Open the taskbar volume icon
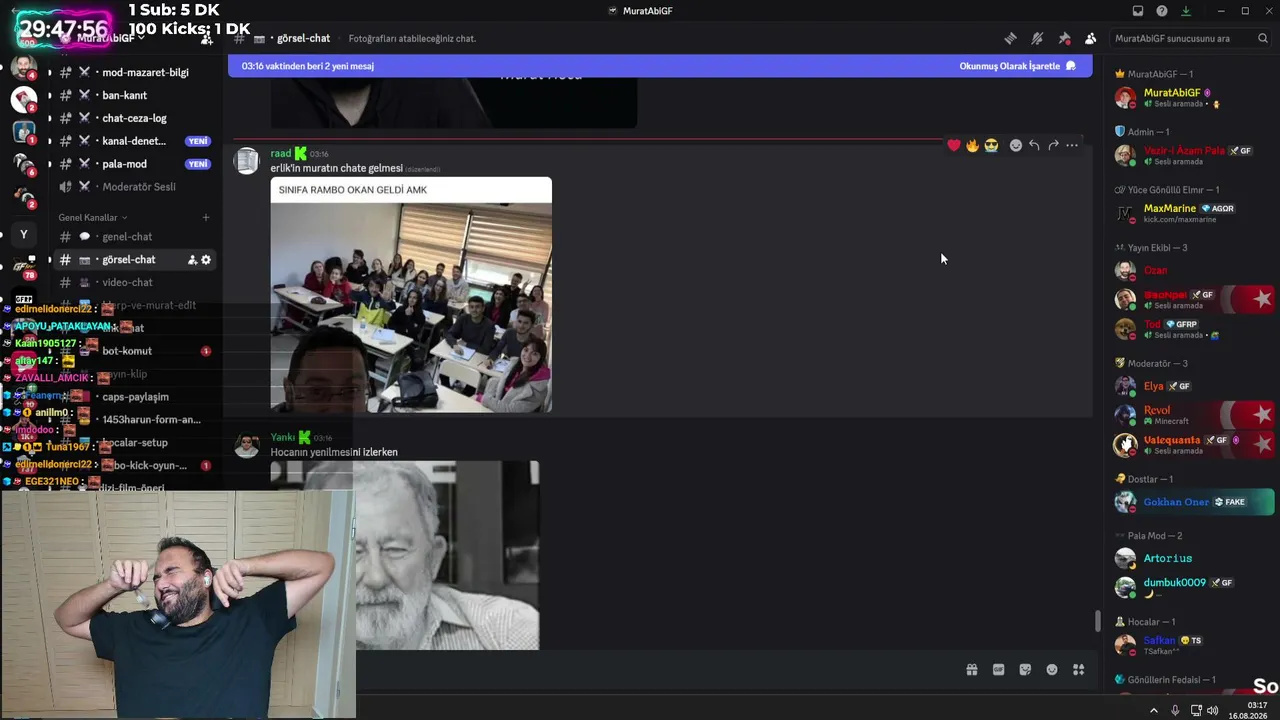This screenshot has height=720, width=1280. 1212,710
